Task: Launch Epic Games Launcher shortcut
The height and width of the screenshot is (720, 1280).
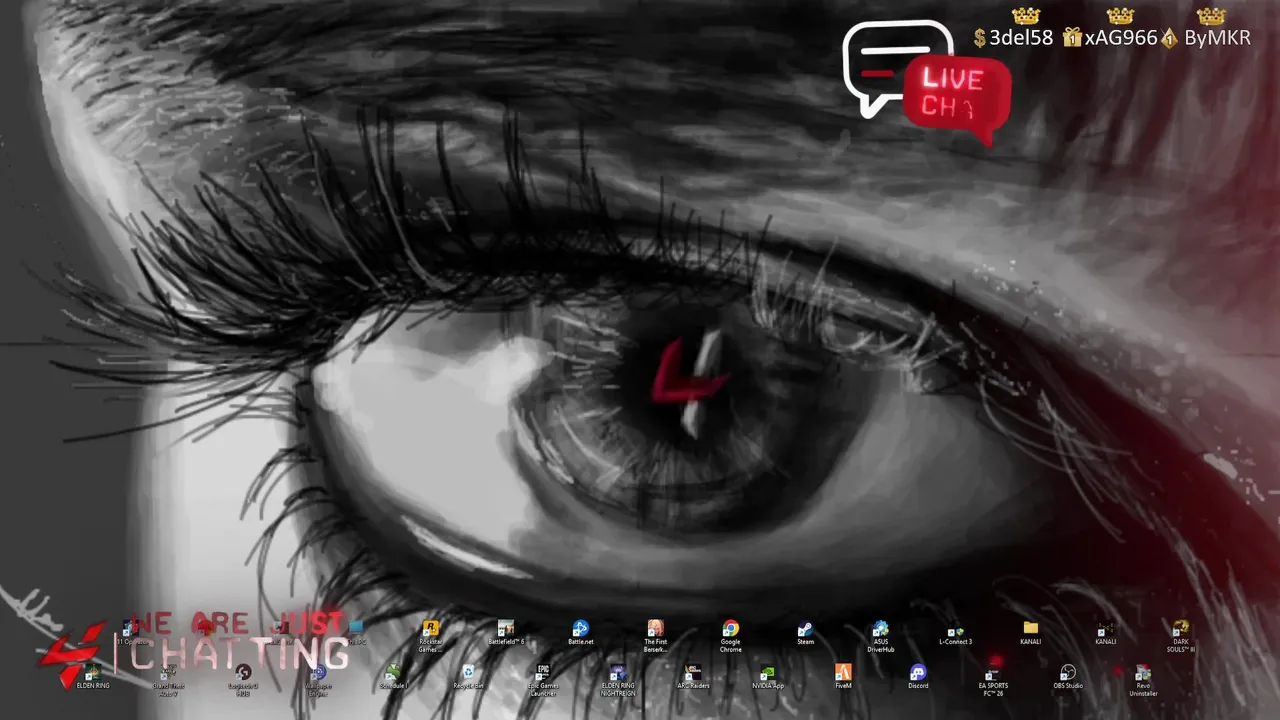Action: [543, 680]
